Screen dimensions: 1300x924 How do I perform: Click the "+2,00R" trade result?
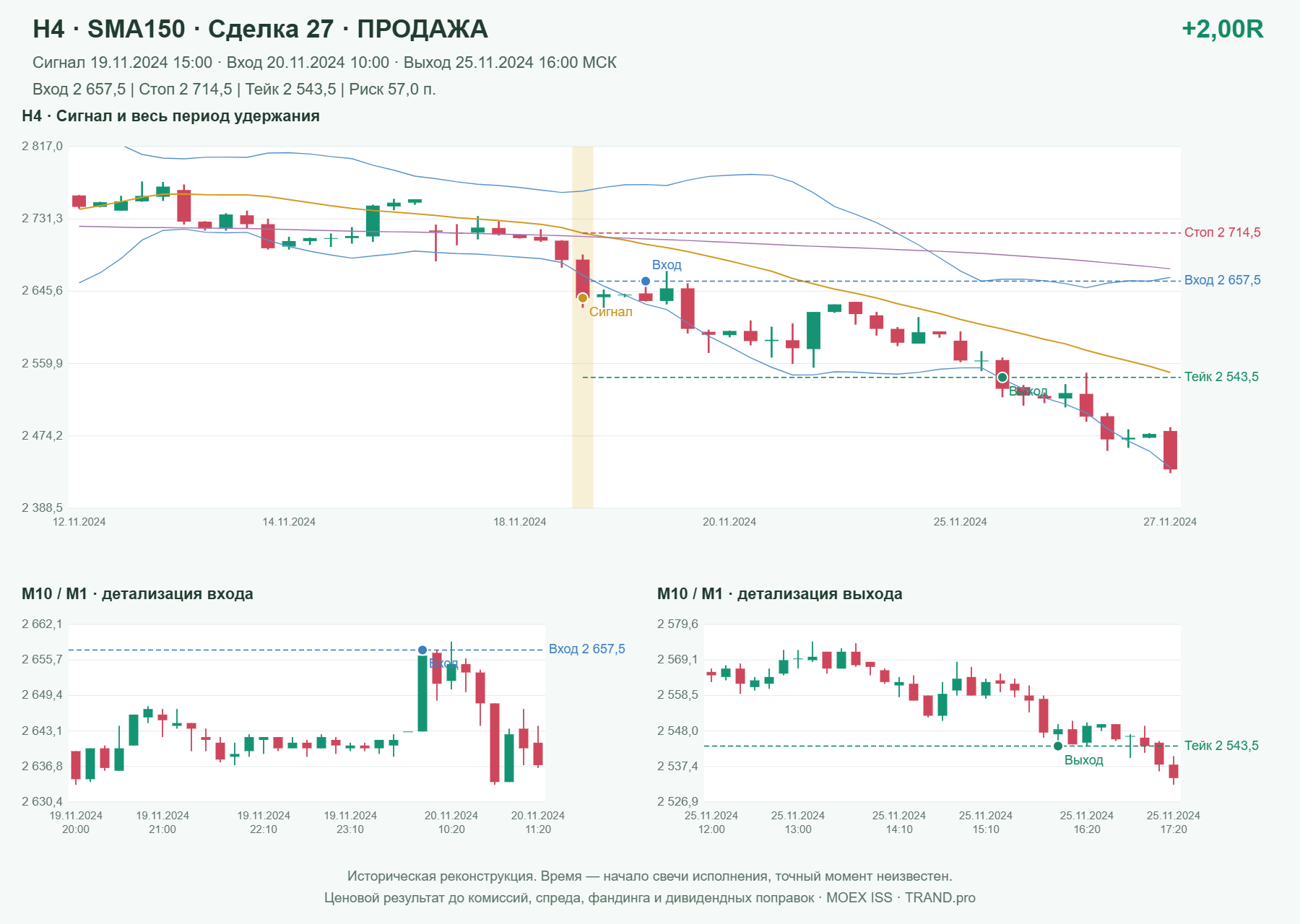[1222, 29]
